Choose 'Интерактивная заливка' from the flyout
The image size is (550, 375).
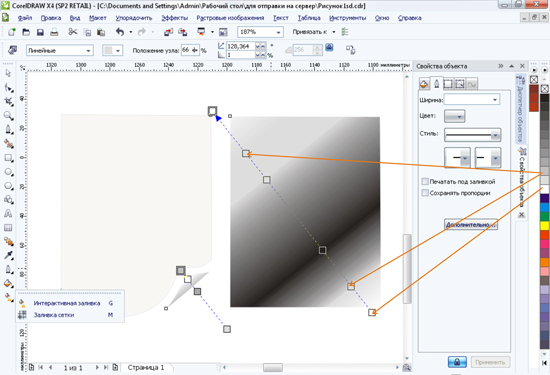[x=70, y=303]
